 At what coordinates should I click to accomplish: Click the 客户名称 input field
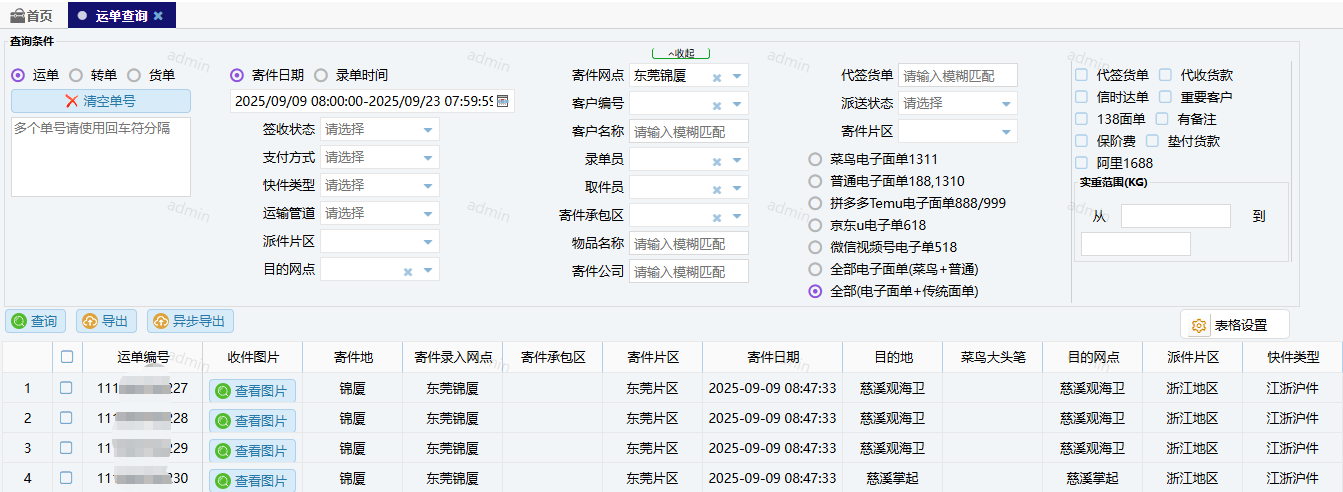click(x=689, y=131)
